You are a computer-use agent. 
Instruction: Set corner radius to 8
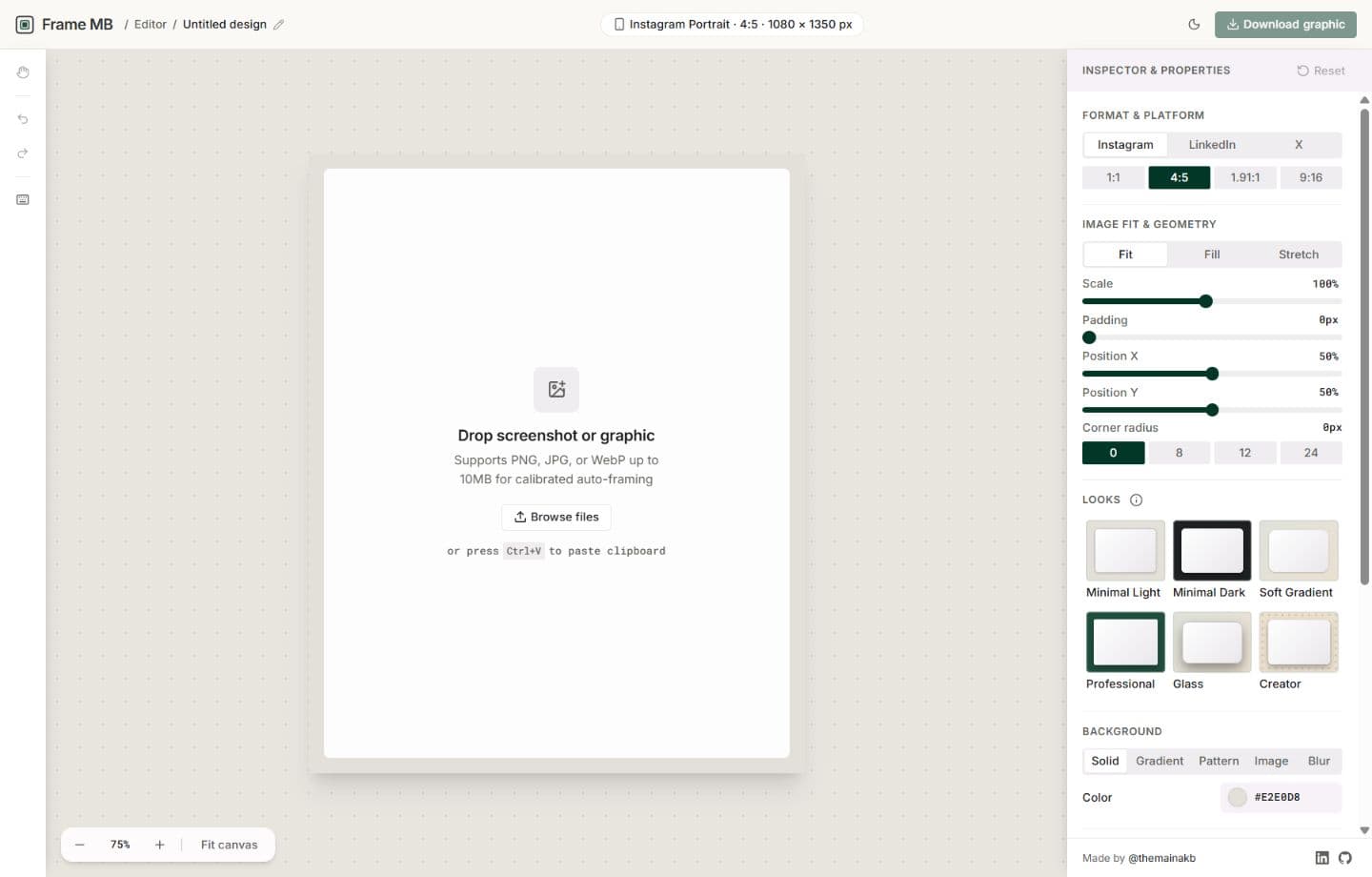pos(1179,453)
